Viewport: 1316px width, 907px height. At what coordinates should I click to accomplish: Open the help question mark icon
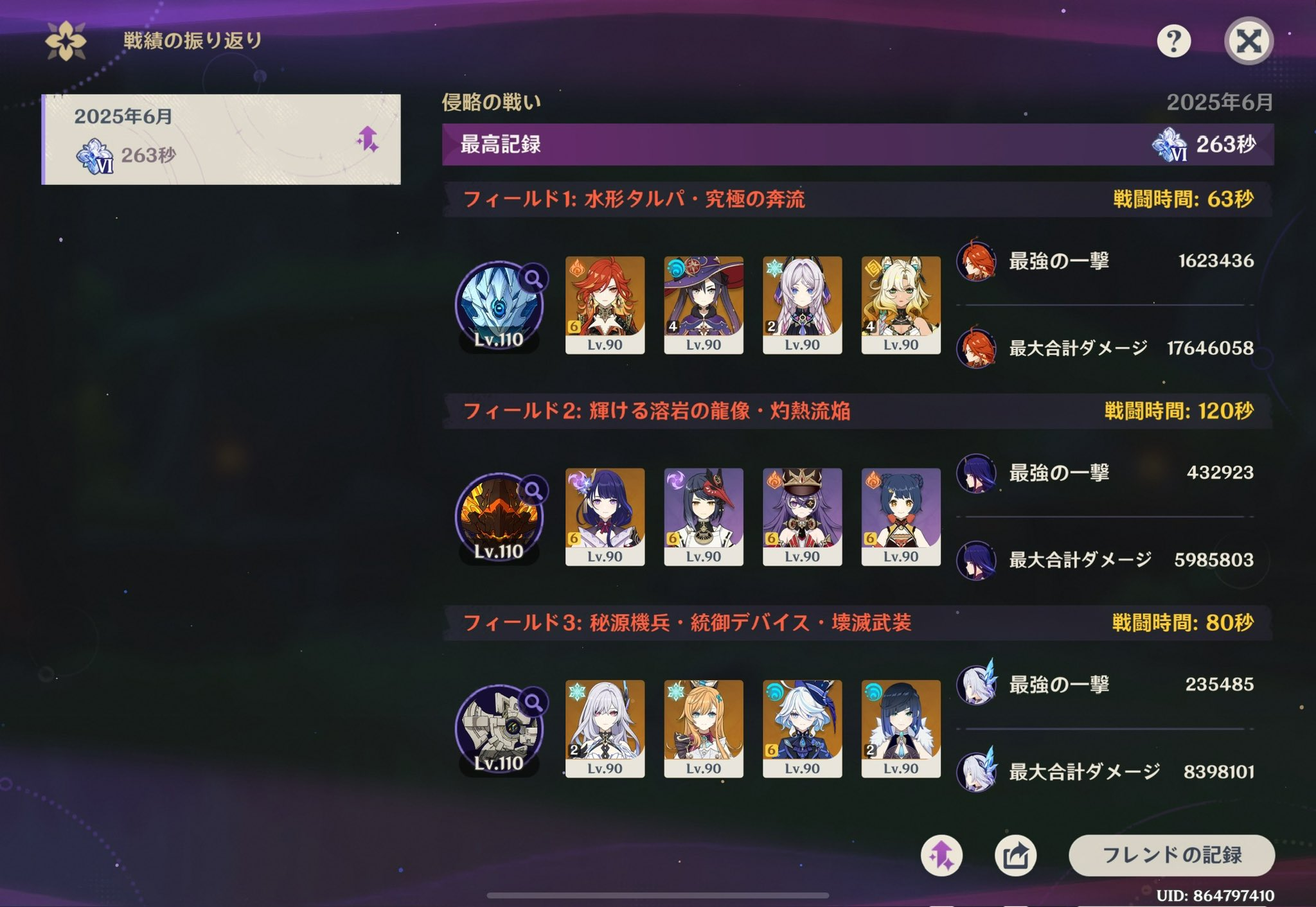point(1173,41)
